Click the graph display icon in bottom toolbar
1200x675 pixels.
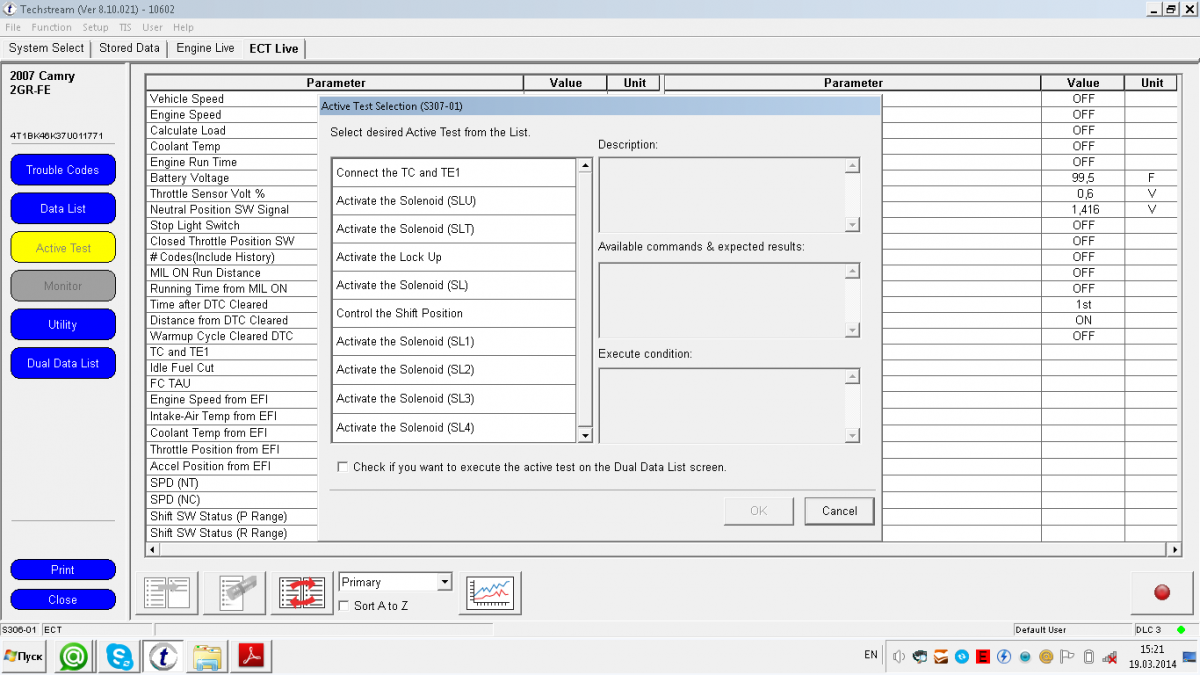point(489,593)
